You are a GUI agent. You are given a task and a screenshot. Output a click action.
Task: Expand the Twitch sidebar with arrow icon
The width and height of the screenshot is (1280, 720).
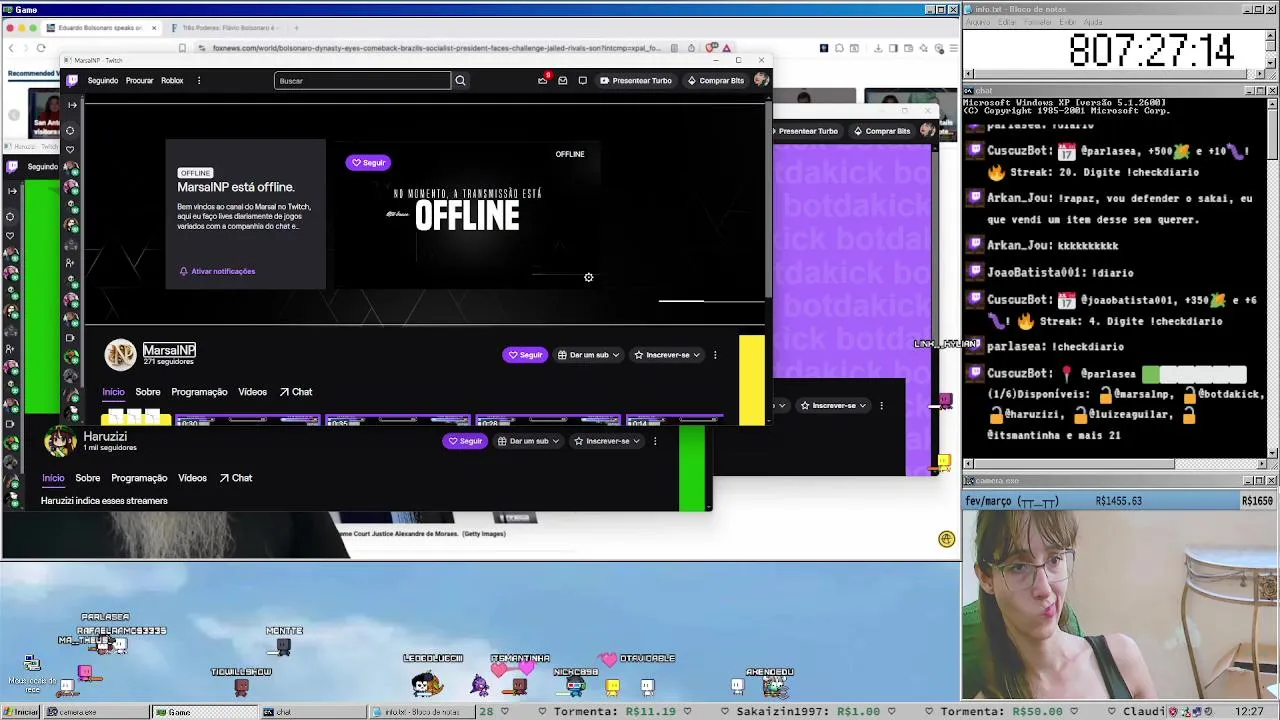(71, 104)
